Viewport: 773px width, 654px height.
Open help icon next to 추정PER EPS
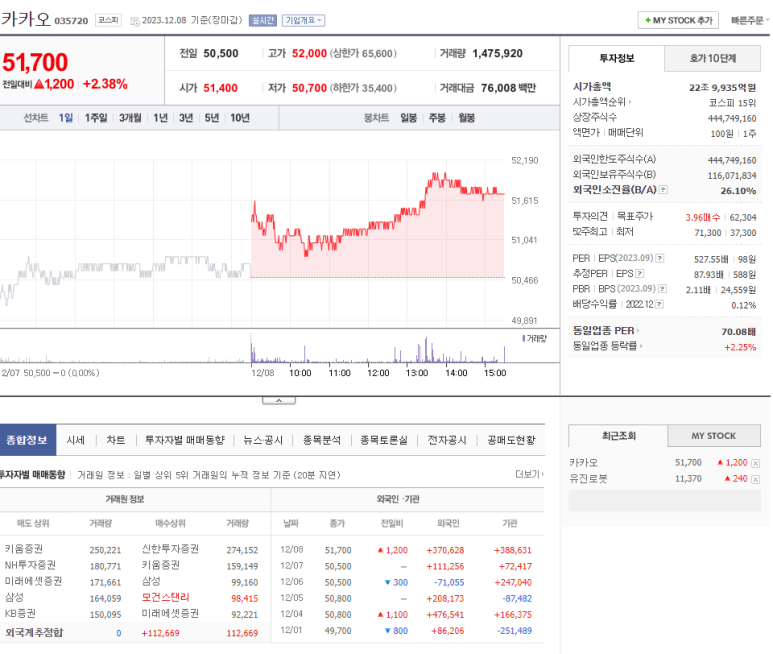[640, 274]
